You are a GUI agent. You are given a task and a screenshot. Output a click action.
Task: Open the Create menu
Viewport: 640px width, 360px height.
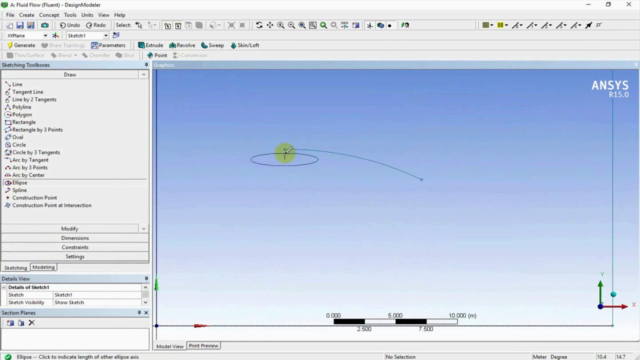pyautogui.click(x=27, y=15)
